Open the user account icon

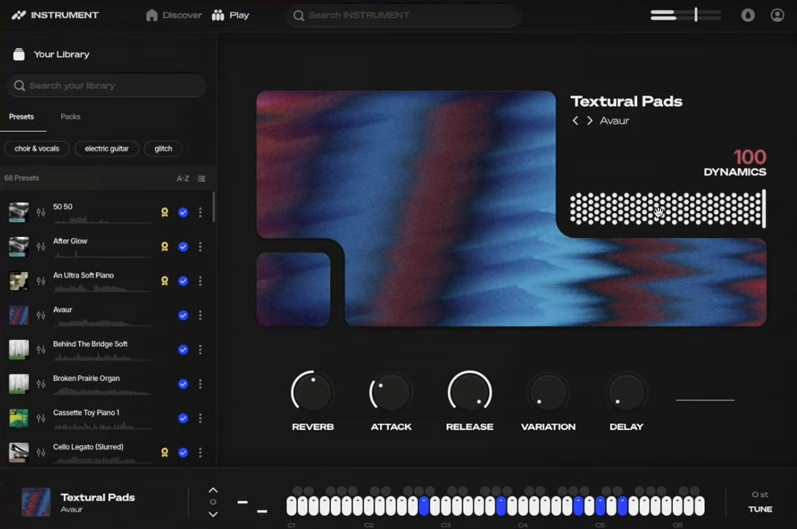click(x=777, y=15)
